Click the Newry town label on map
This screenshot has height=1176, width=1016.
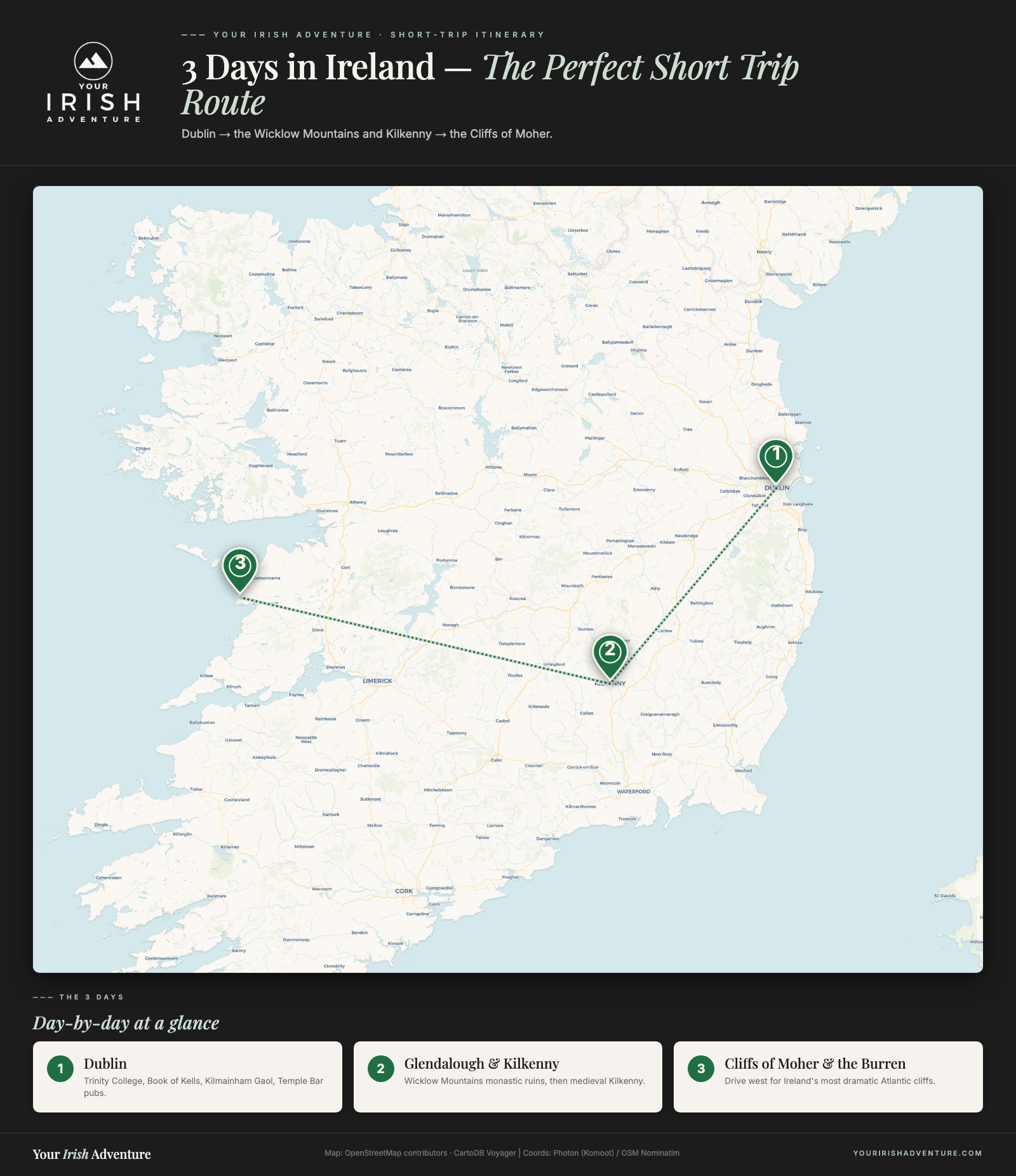(x=764, y=252)
